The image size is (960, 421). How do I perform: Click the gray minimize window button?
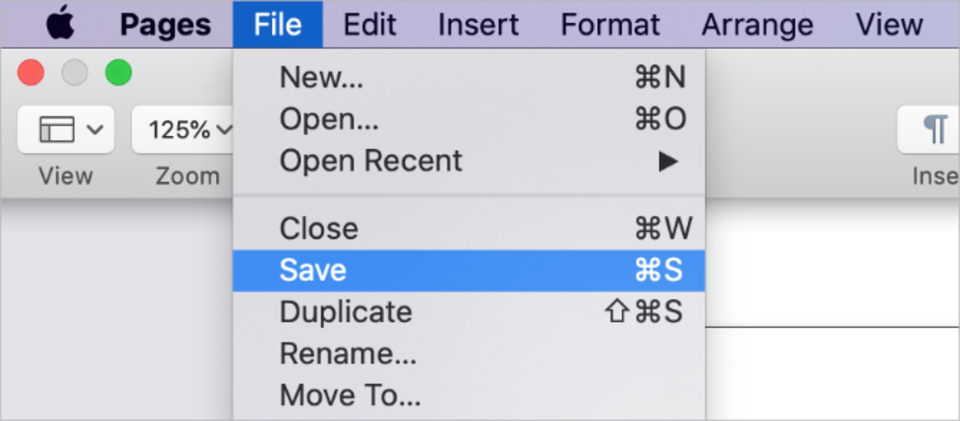pos(75,73)
